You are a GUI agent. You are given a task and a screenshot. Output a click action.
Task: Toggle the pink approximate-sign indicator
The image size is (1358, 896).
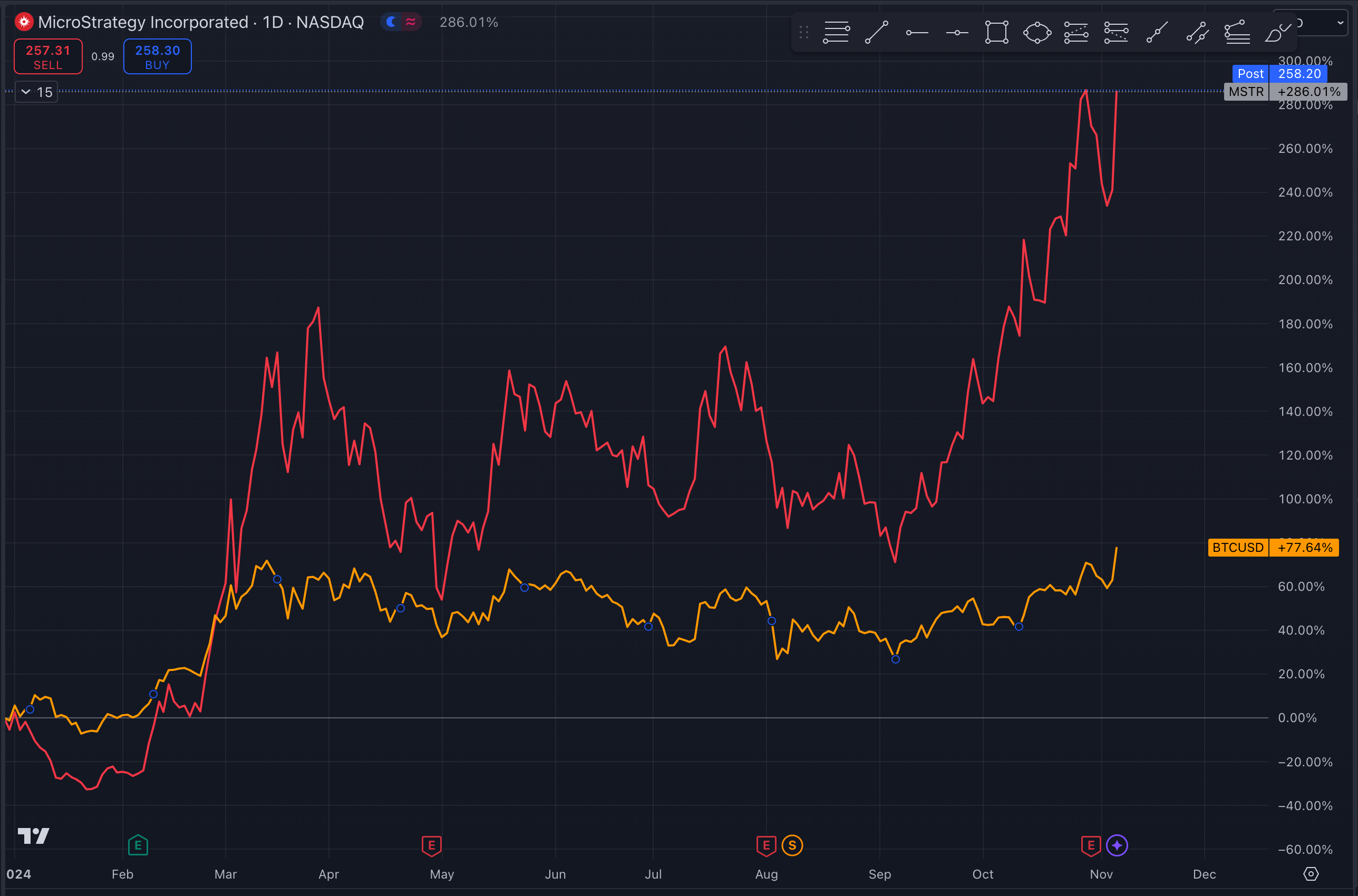click(x=410, y=22)
